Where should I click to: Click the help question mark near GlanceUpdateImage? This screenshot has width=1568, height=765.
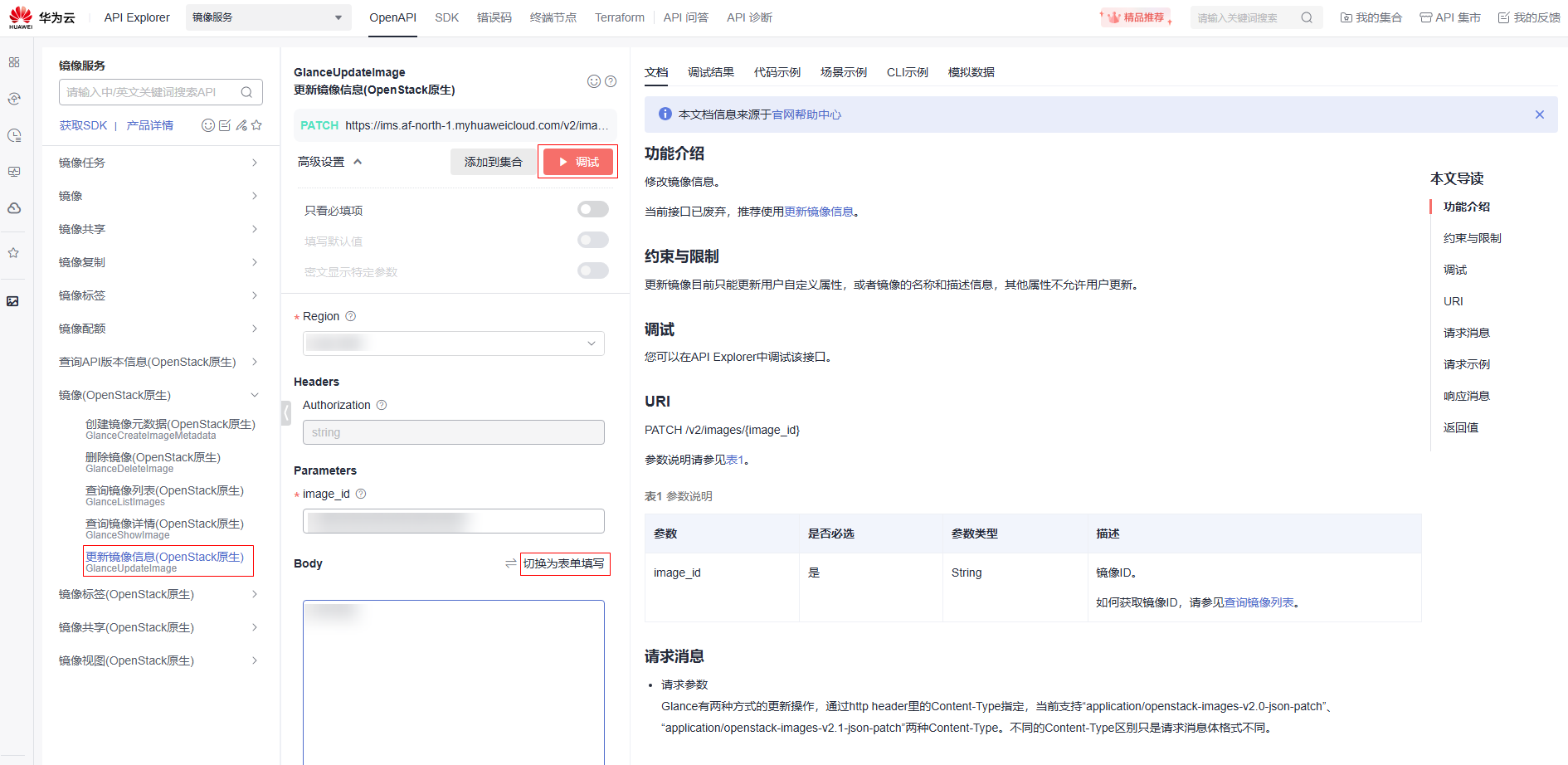pos(611,81)
